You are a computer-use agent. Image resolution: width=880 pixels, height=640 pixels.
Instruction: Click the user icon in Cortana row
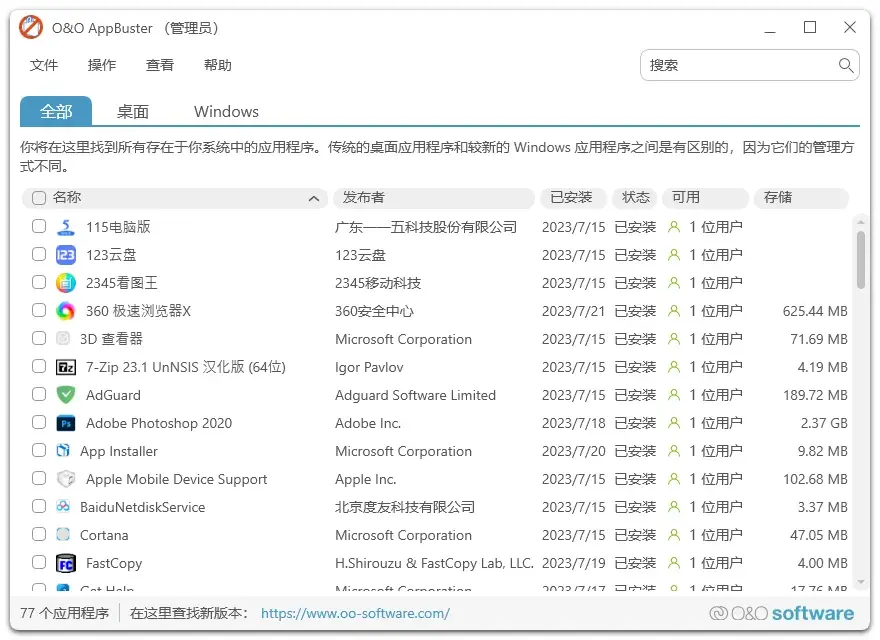click(673, 535)
